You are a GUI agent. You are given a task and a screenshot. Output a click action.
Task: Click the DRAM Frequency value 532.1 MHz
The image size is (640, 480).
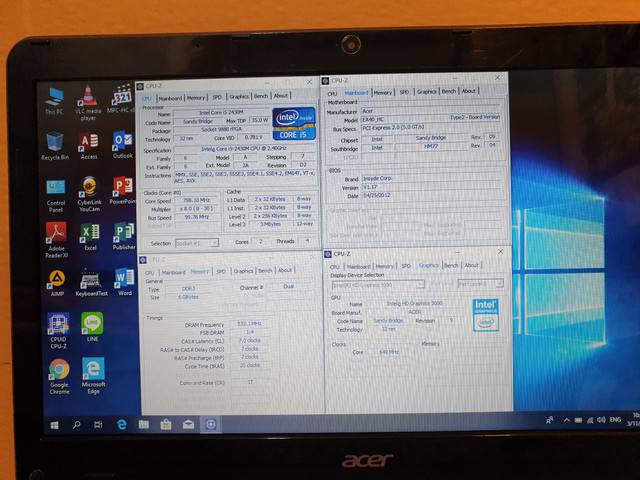click(249, 323)
